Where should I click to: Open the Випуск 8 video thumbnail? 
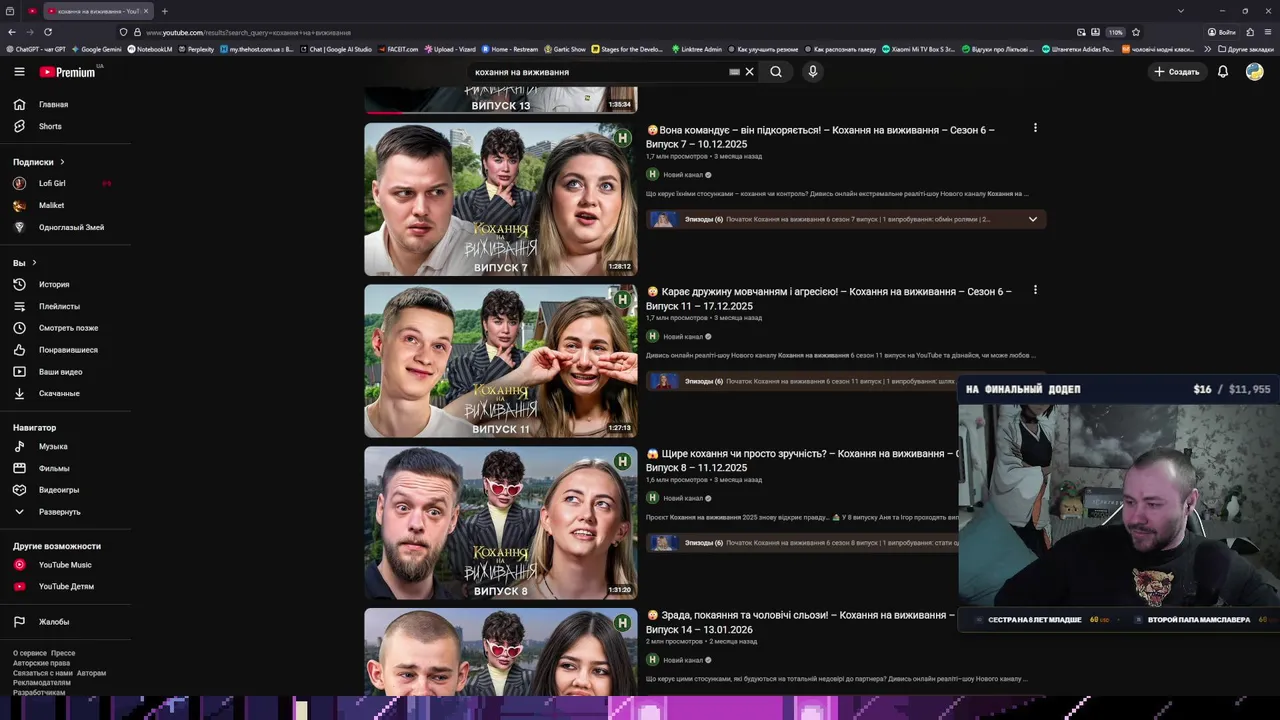(501, 523)
